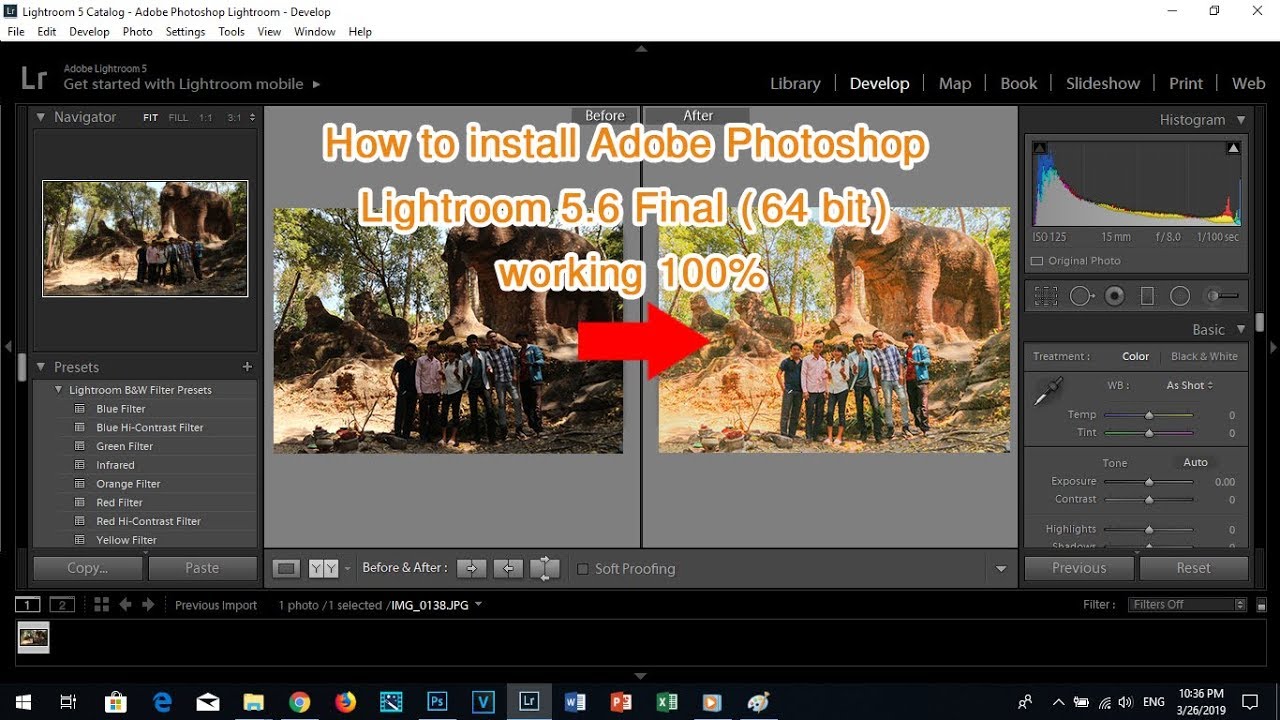1280x720 pixels.
Task: Open Photoshop from the taskbar
Action: (437, 701)
